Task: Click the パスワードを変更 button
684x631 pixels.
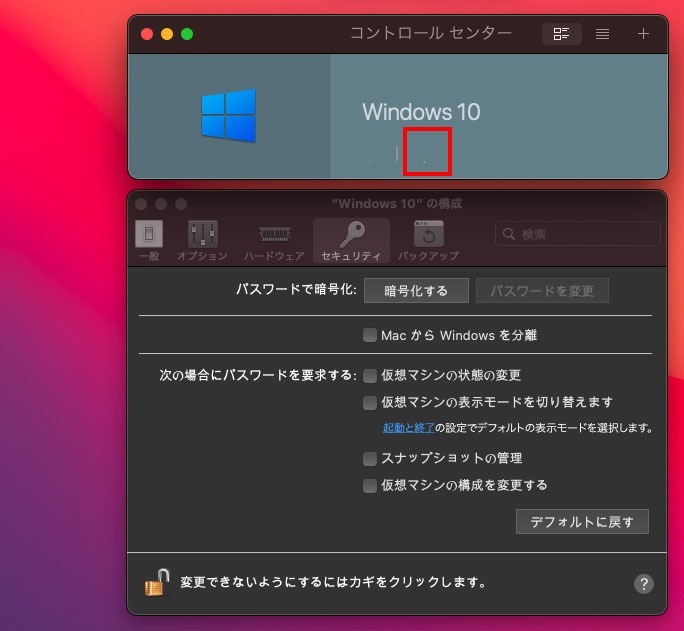Action: 542,290
